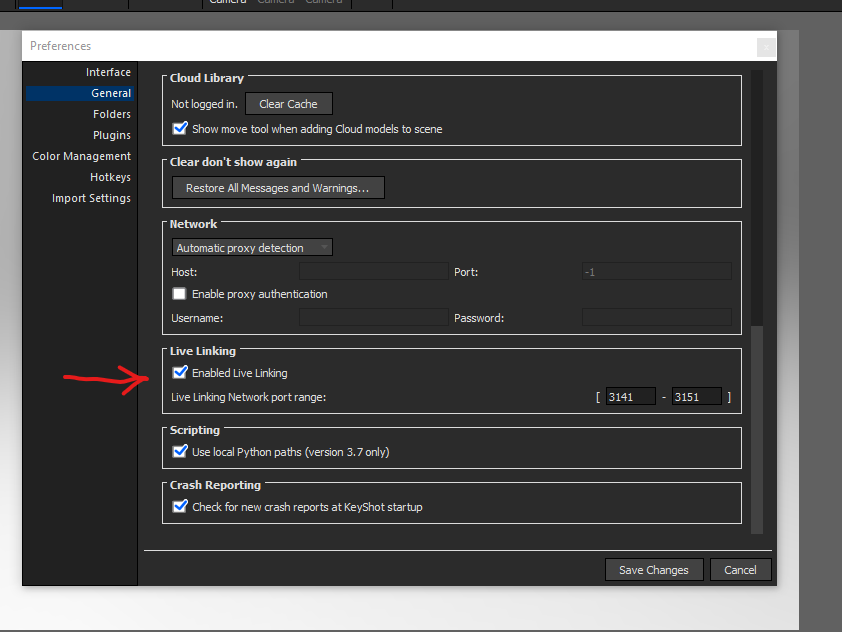
Task: Switch to Plugins preferences
Action: click(111, 135)
